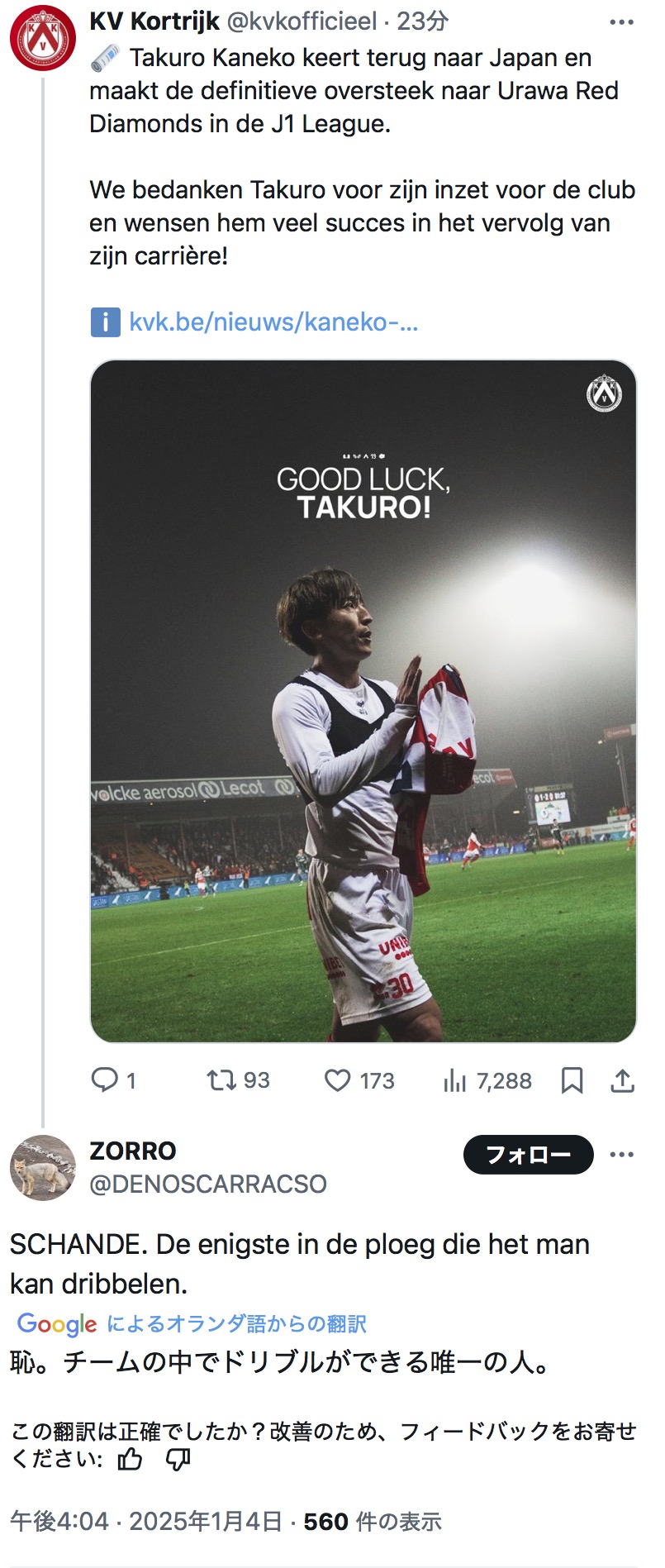Click @DENOSCARRACSO handle
Viewport: 665px width, 1568px height.
click(x=207, y=1184)
